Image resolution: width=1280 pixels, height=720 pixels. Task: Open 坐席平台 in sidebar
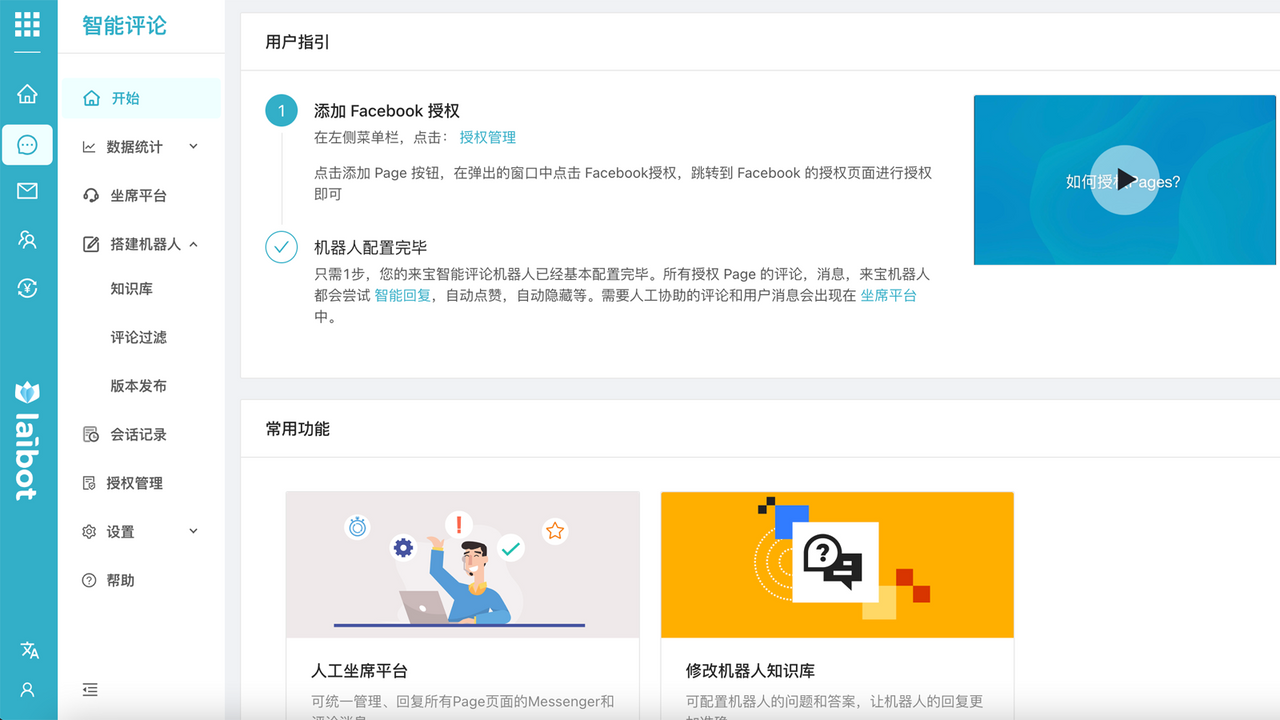click(x=141, y=196)
